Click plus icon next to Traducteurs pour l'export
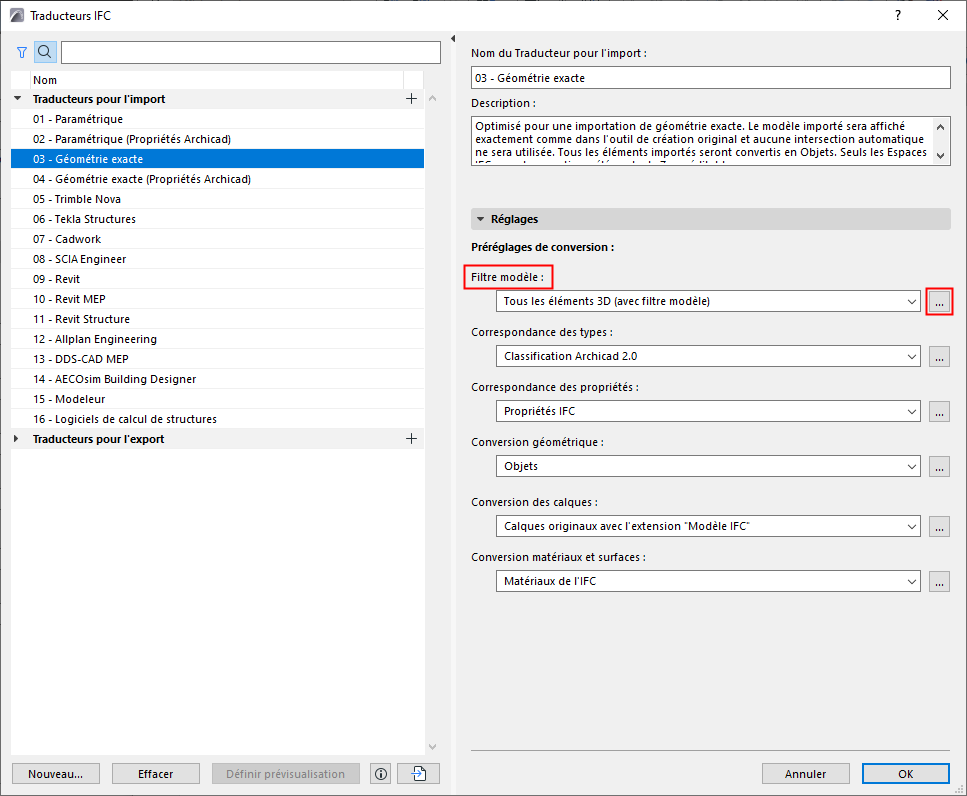The width and height of the screenshot is (967, 796). [x=411, y=439]
